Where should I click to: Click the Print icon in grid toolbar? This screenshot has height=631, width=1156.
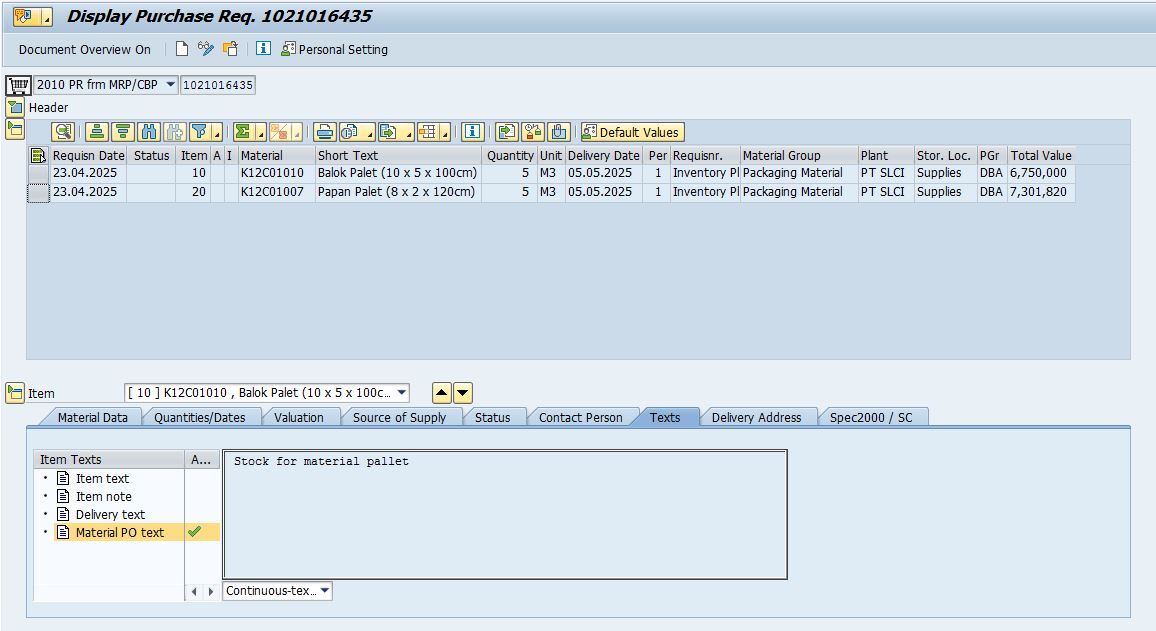tap(324, 132)
